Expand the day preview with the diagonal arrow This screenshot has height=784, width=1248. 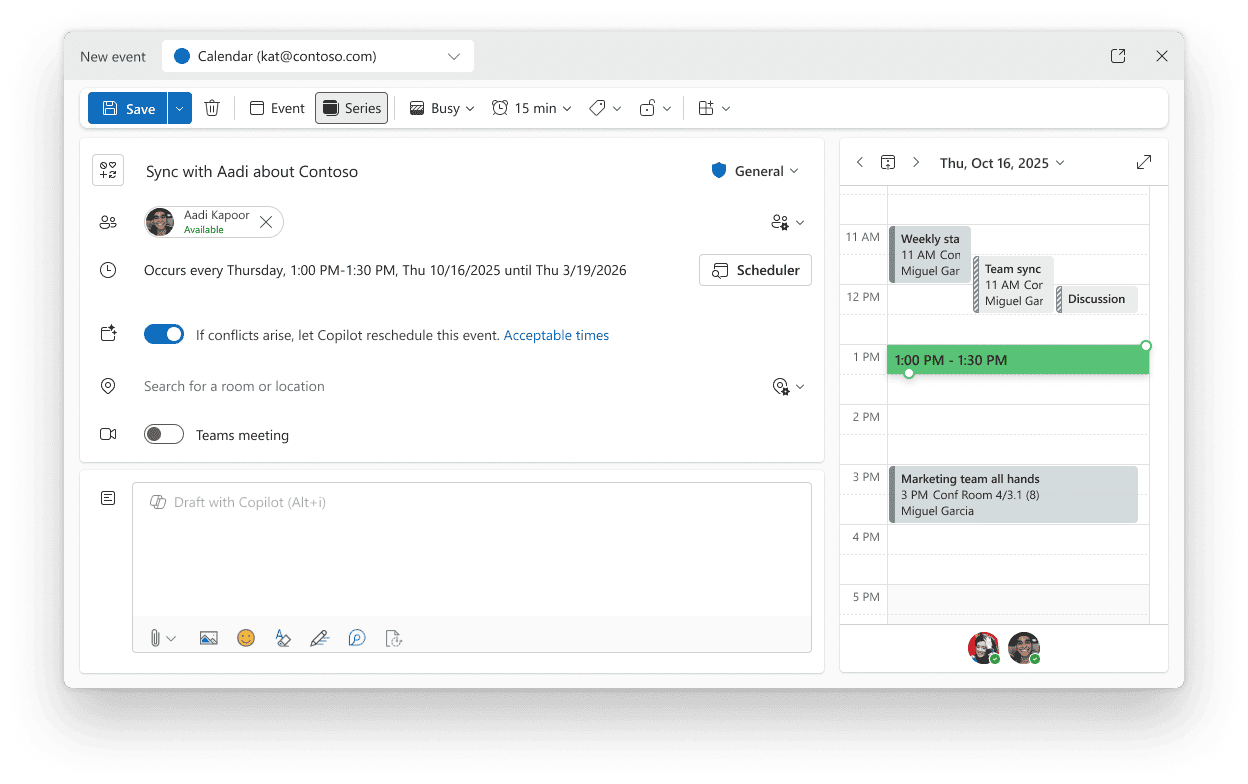coord(1143,161)
